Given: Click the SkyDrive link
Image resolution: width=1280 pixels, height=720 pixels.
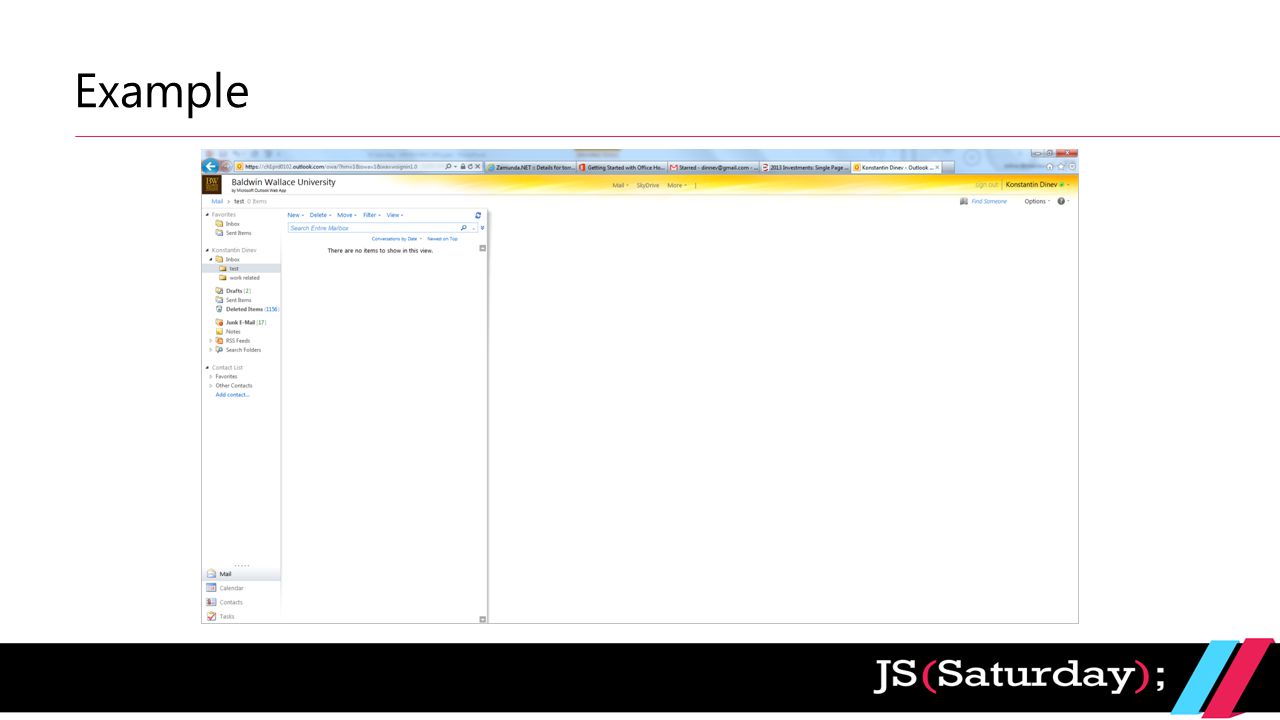Looking at the screenshot, I should (648, 185).
